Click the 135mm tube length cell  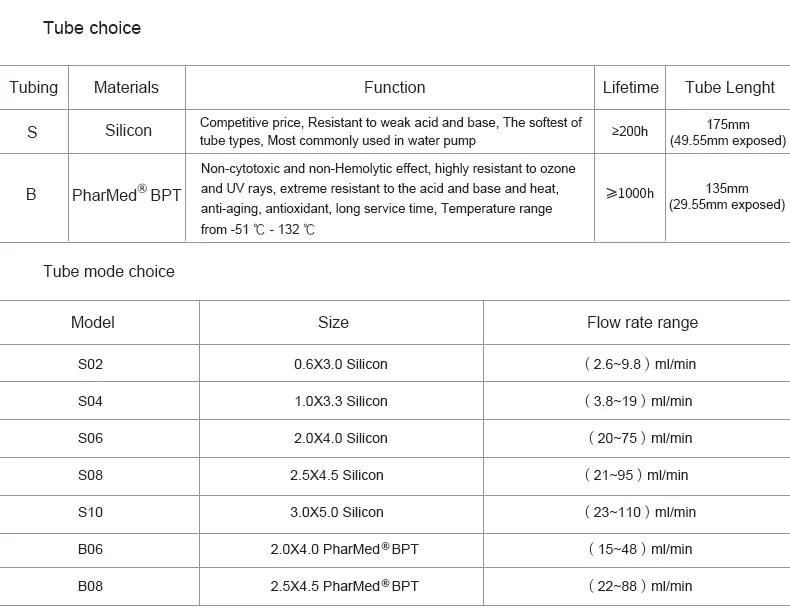(728, 196)
